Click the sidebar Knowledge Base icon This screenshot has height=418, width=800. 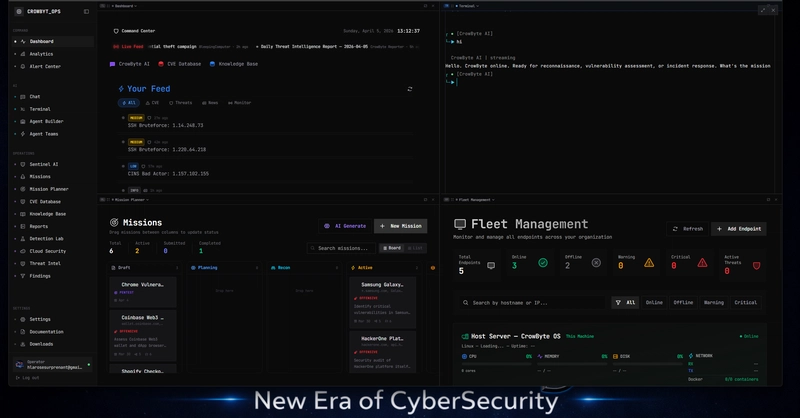click(22, 214)
